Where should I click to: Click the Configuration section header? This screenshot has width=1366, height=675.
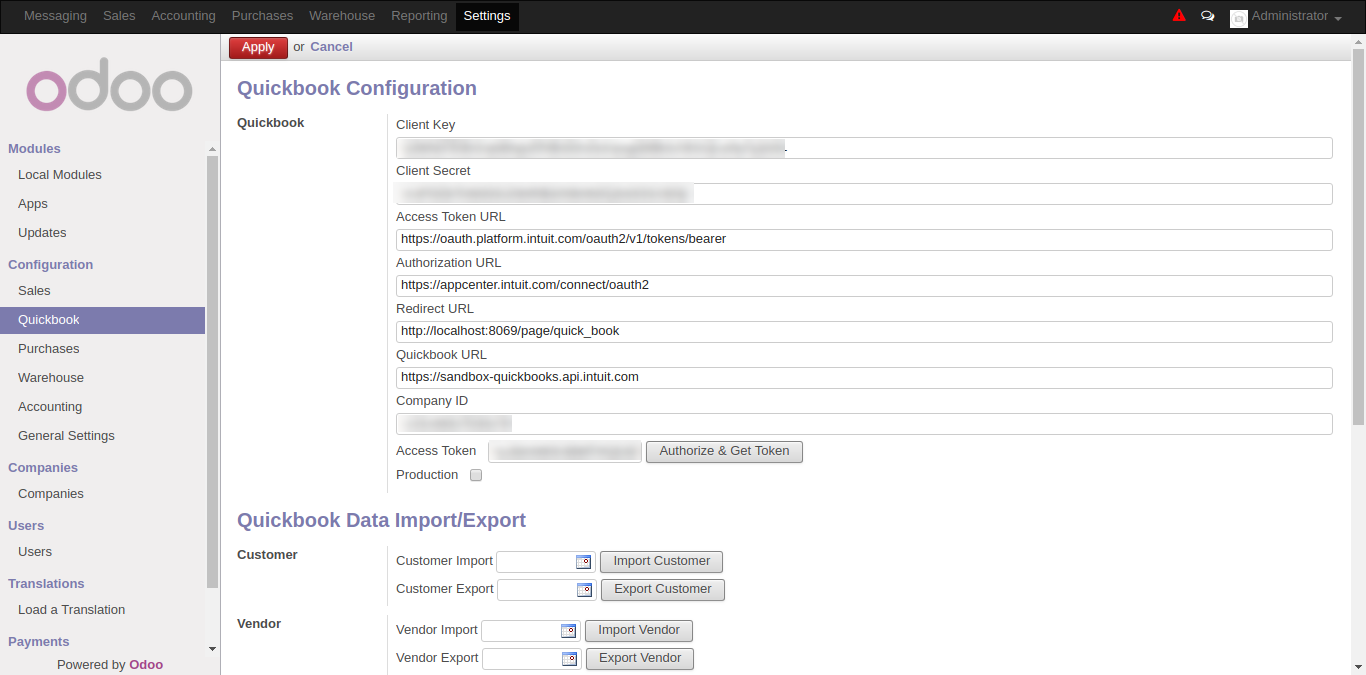[50, 265]
